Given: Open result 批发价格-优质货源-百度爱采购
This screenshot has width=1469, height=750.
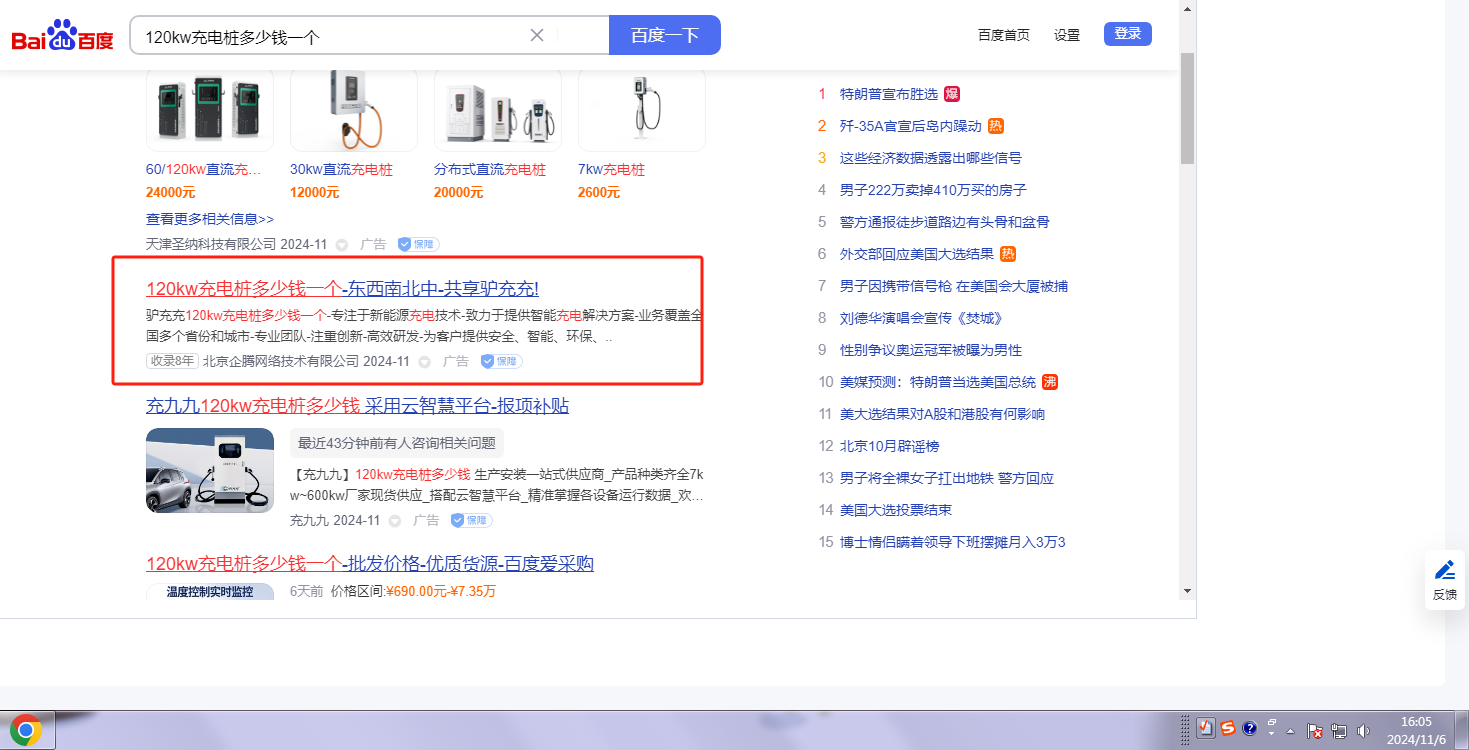Looking at the screenshot, I should (x=370, y=564).
